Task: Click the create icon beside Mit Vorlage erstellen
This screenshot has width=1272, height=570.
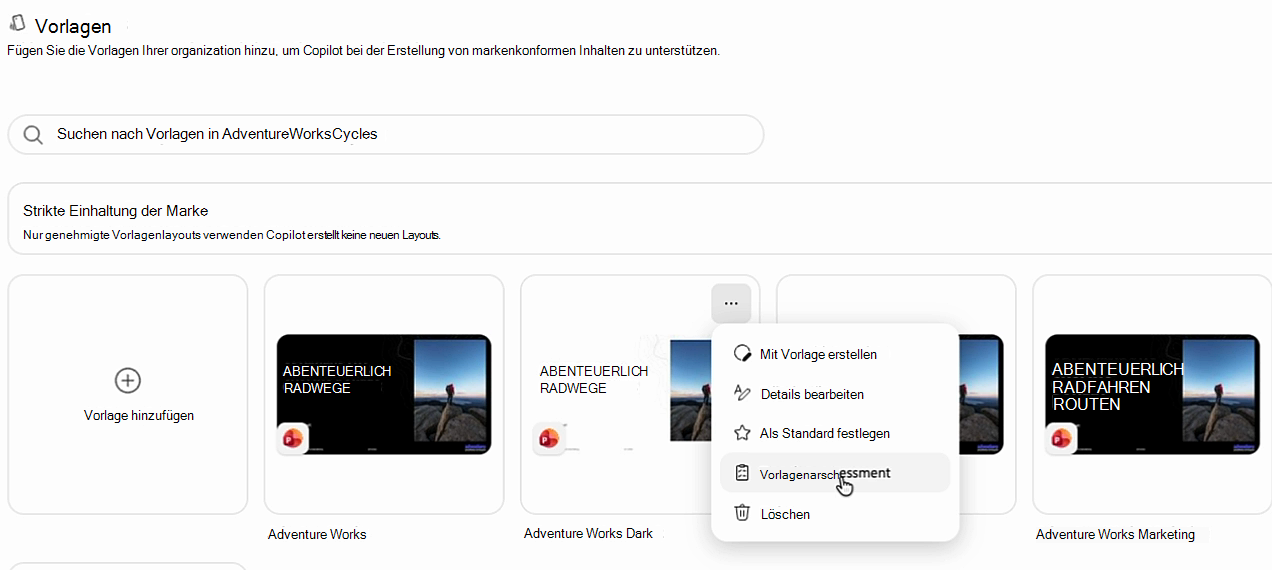Action: [x=742, y=354]
